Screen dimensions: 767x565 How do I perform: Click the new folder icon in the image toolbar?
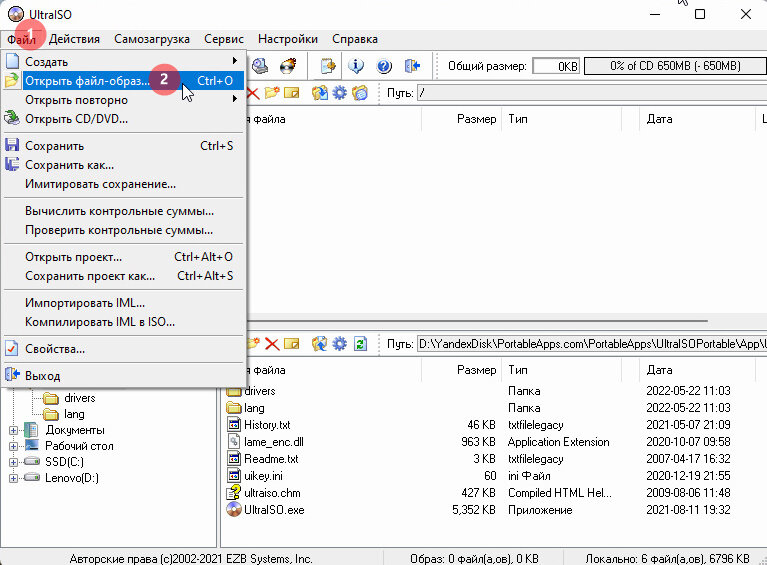click(272, 93)
